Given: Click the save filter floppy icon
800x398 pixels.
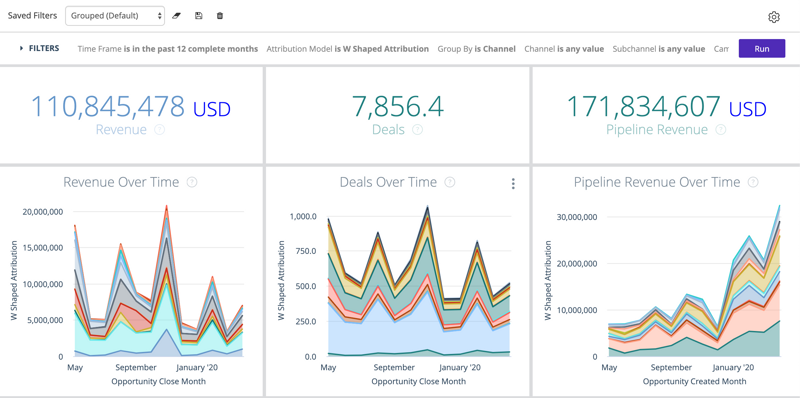Looking at the screenshot, I should 198,16.
